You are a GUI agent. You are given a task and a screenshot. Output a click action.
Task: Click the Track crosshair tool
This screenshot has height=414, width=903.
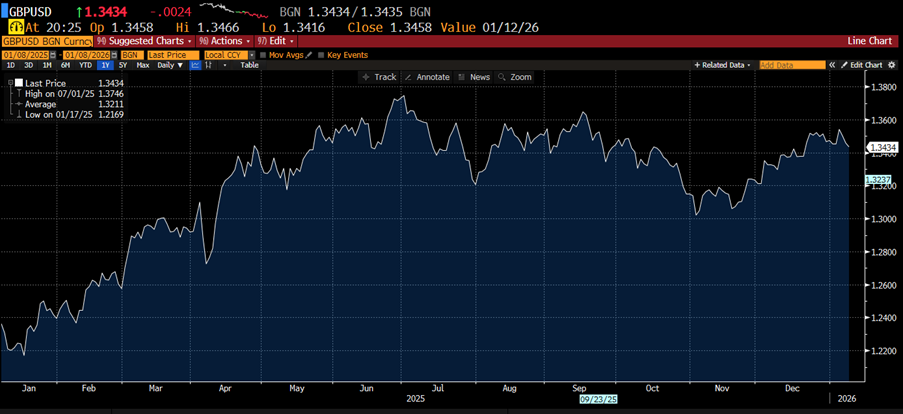click(380, 77)
